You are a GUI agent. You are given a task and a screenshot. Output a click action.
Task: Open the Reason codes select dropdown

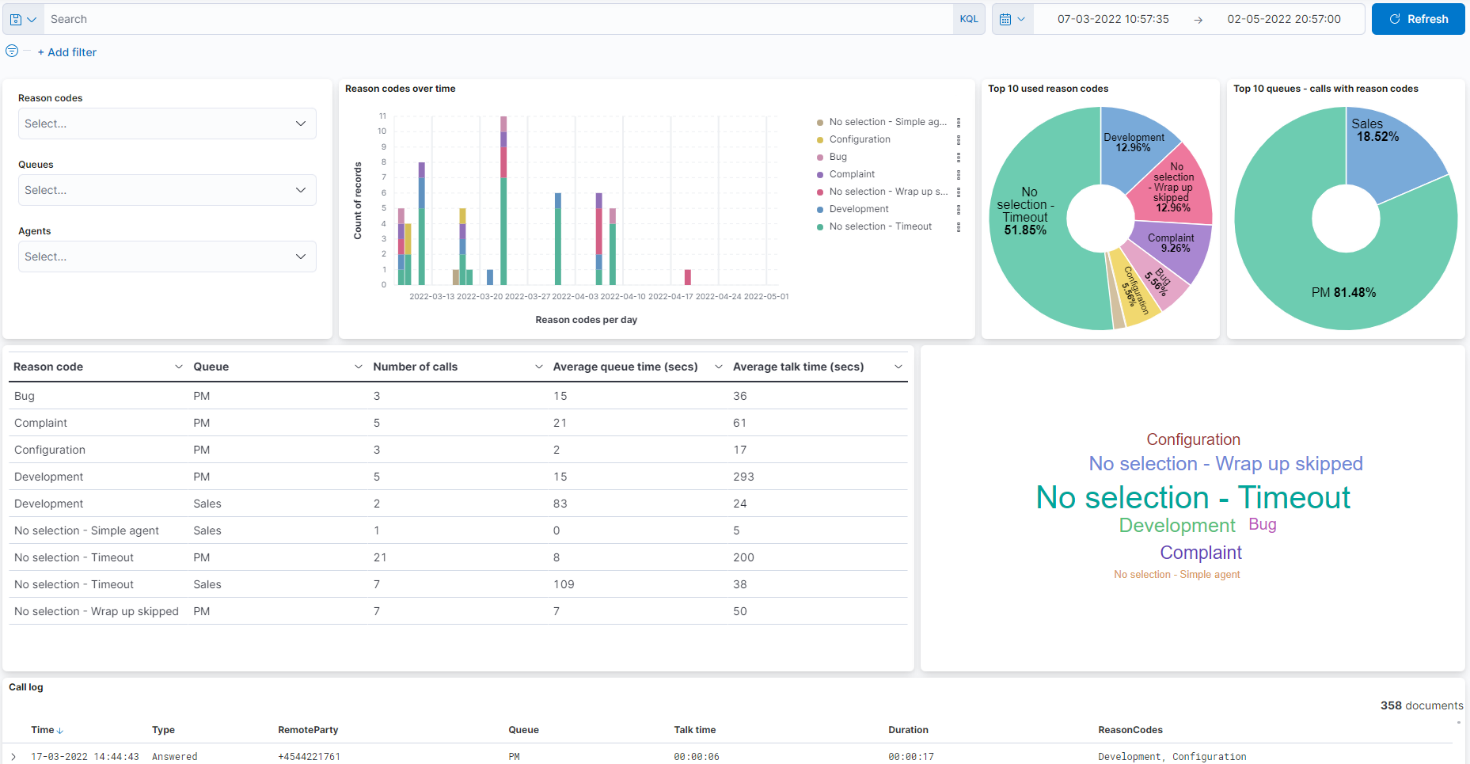pyautogui.click(x=167, y=124)
